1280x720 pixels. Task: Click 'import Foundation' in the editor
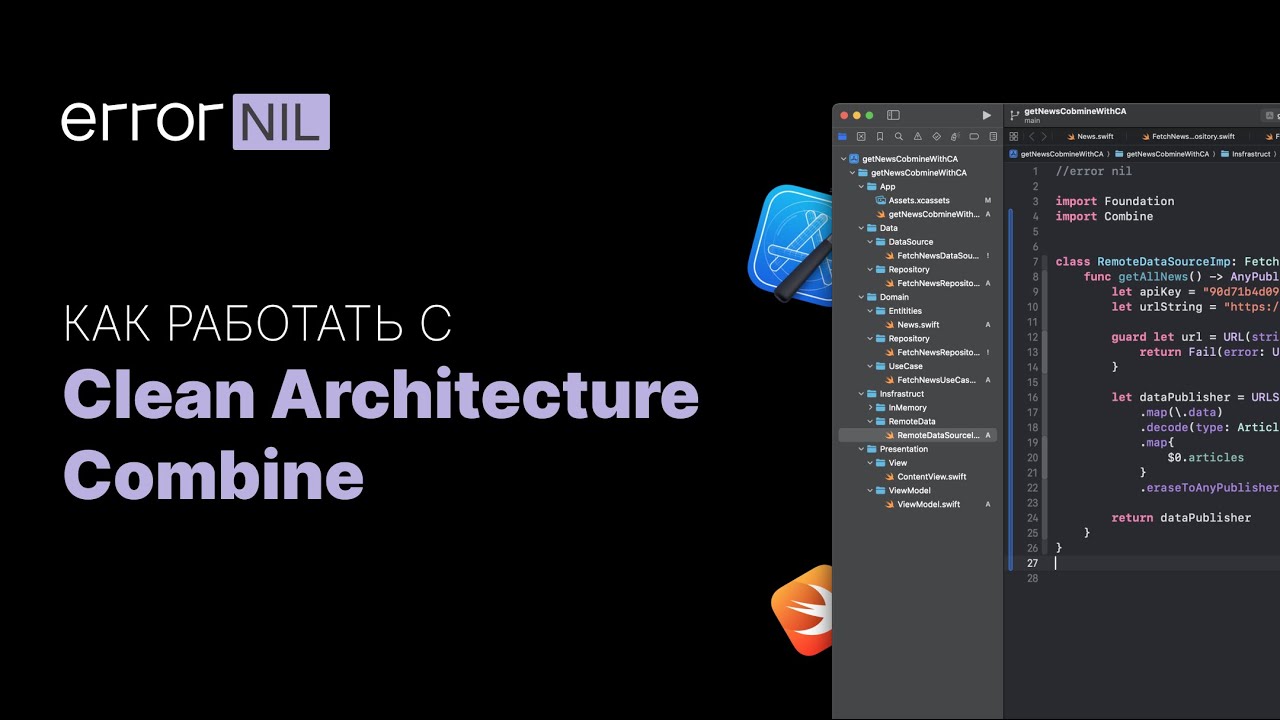pos(1115,201)
